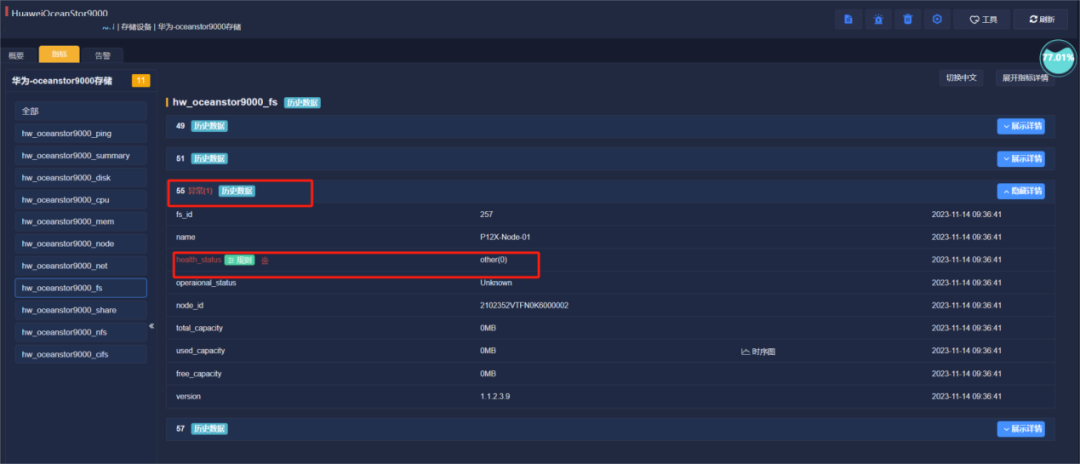1080x464 pixels.
Task: Click the 展开指标详情 button
Action: pyautogui.click(x=1025, y=78)
